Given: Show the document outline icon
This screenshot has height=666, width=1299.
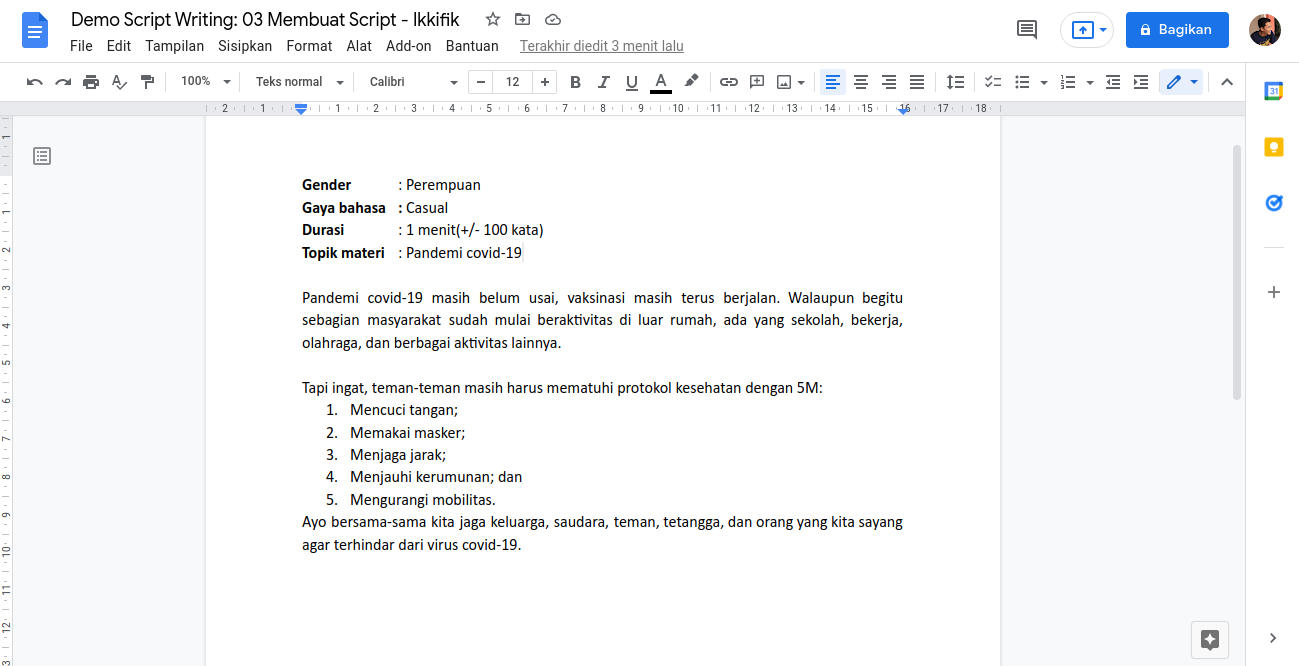Looking at the screenshot, I should [x=42, y=156].
